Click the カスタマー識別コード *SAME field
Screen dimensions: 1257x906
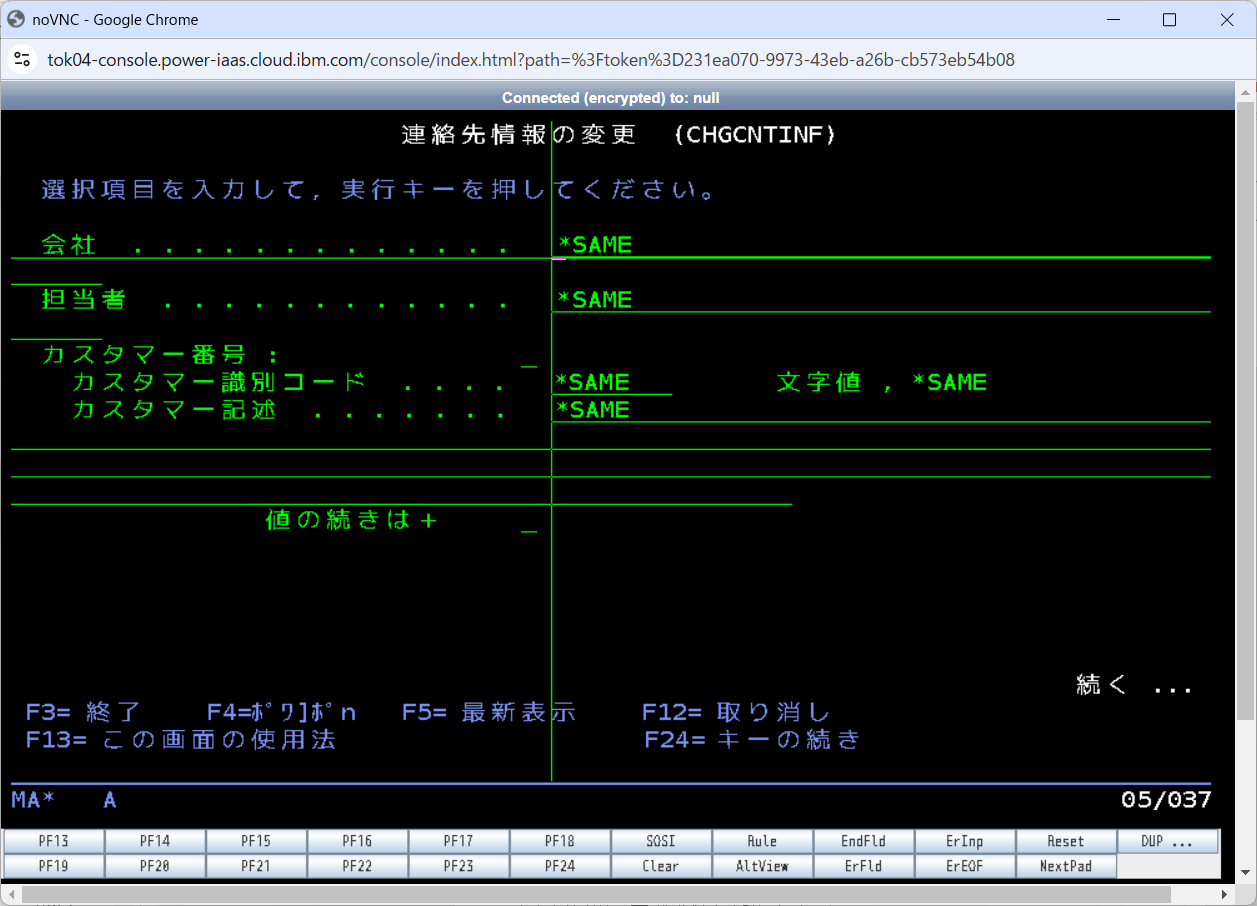pyautogui.click(x=612, y=382)
